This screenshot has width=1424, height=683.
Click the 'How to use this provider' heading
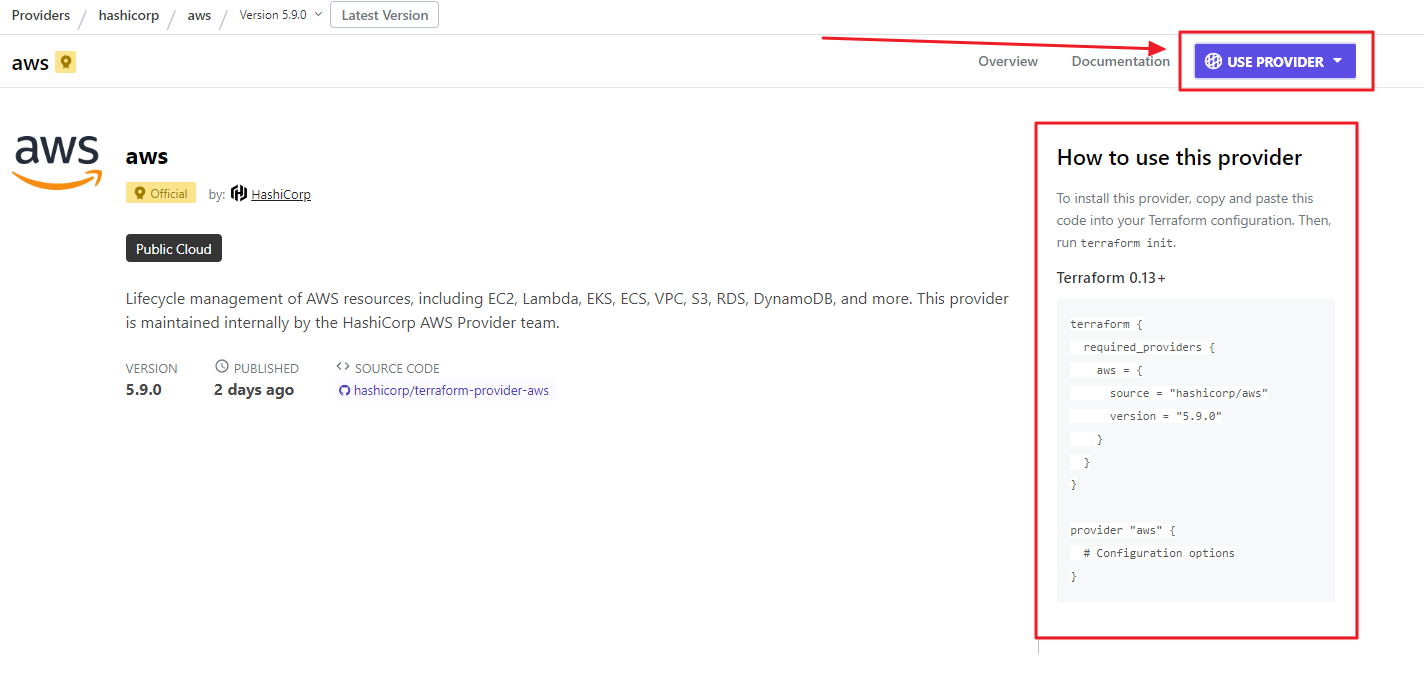point(1180,157)
